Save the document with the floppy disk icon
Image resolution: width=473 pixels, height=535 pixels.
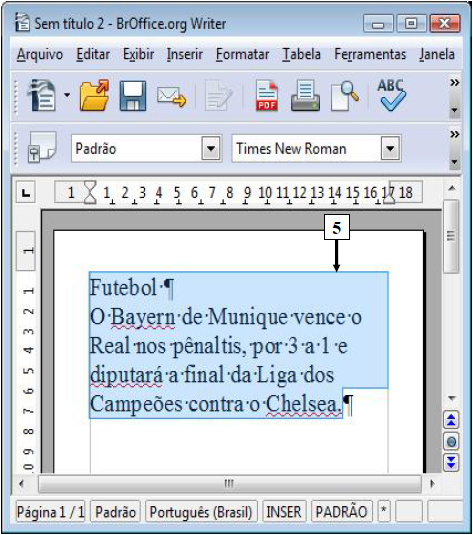133,96
